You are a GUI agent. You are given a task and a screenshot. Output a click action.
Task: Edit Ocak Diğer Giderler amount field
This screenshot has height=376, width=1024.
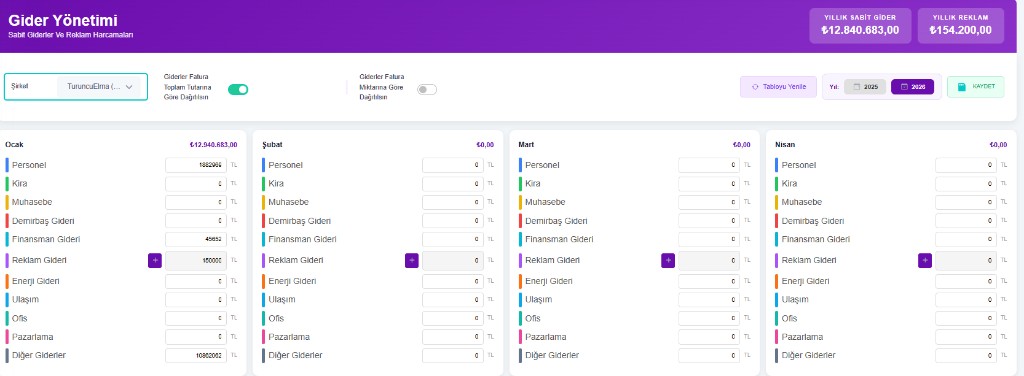[196, 356]
